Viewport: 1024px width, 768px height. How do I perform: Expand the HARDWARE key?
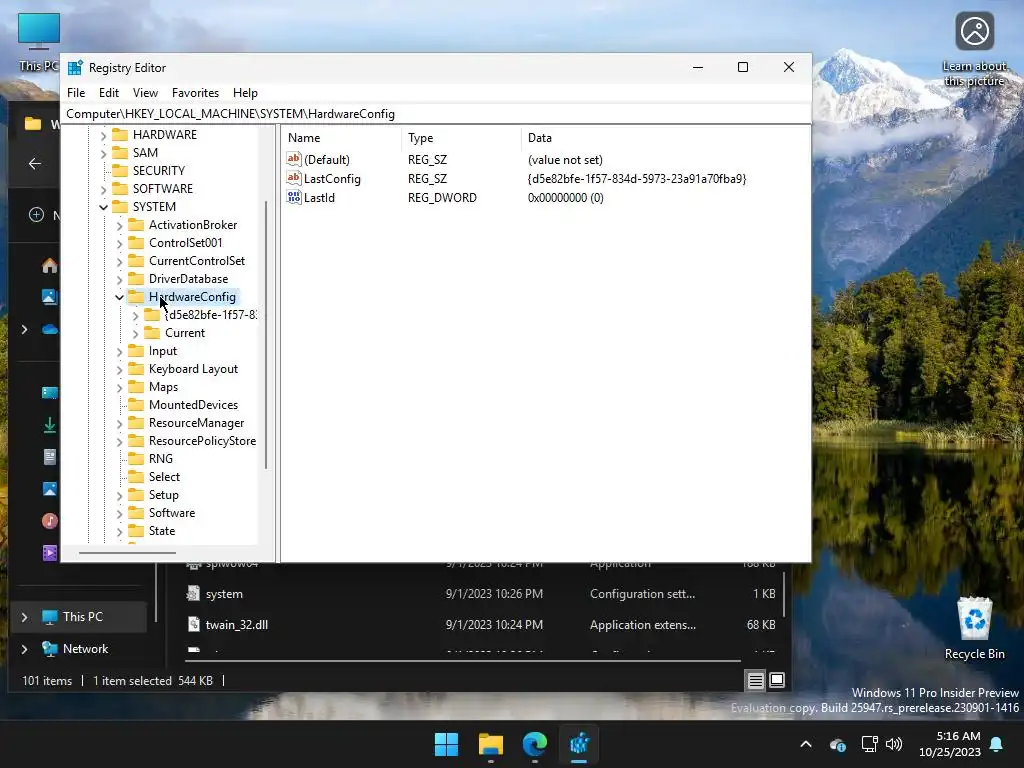[x=103, y=136]
